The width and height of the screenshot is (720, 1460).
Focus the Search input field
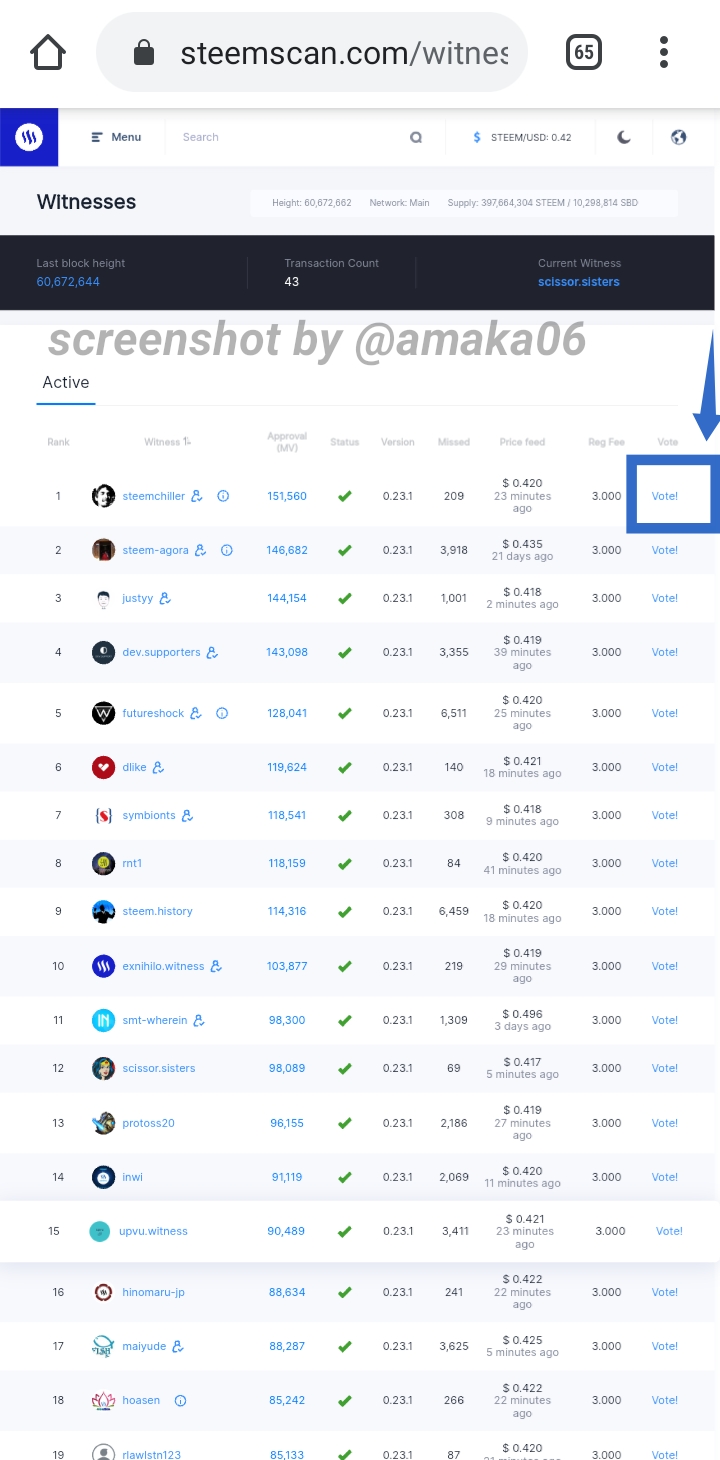pyautogui.click(x=290, y=137)
